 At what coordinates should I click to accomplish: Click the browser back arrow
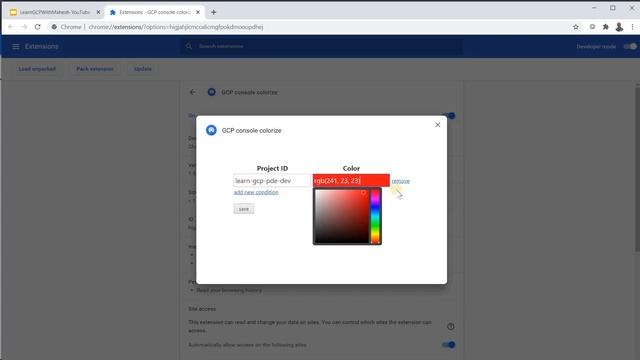11,27
